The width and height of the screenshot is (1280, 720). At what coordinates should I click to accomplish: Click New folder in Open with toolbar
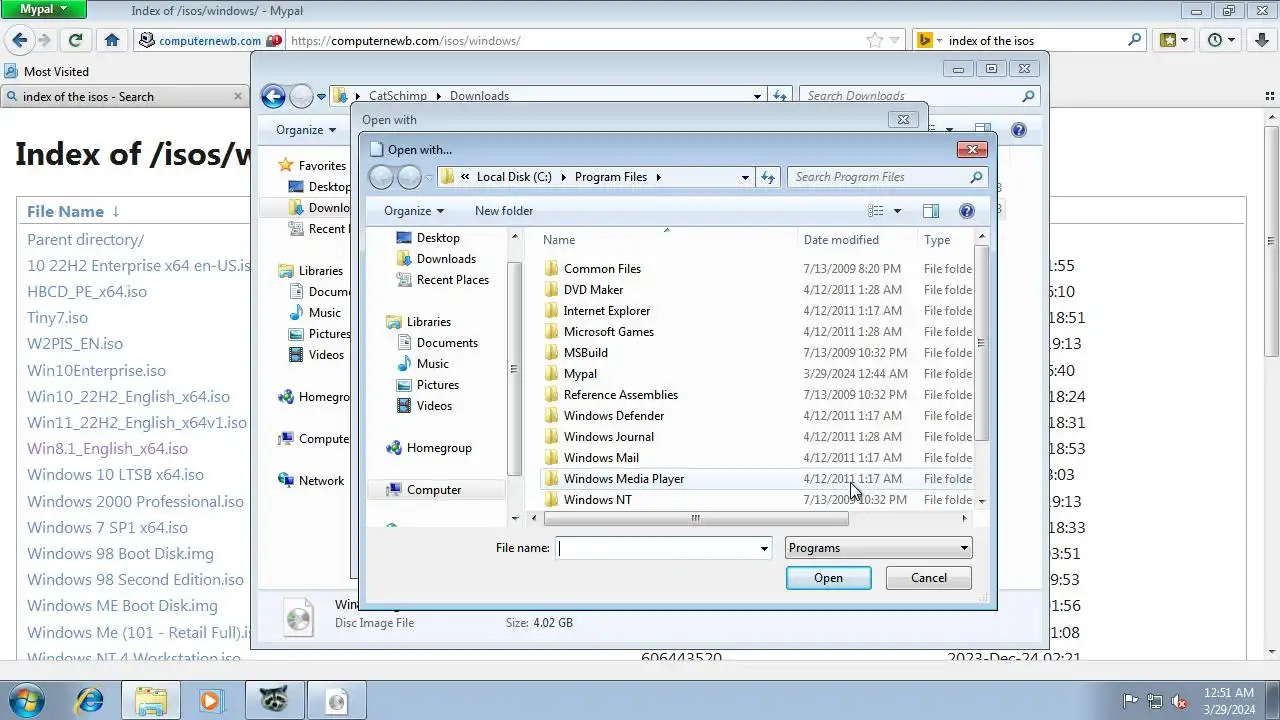[x=504, y=211]
